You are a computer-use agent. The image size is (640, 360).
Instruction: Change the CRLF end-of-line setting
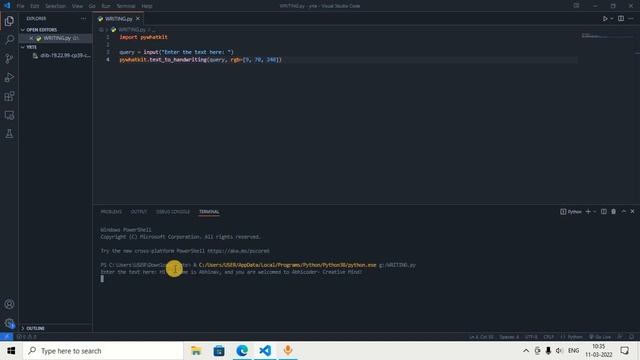549,337
